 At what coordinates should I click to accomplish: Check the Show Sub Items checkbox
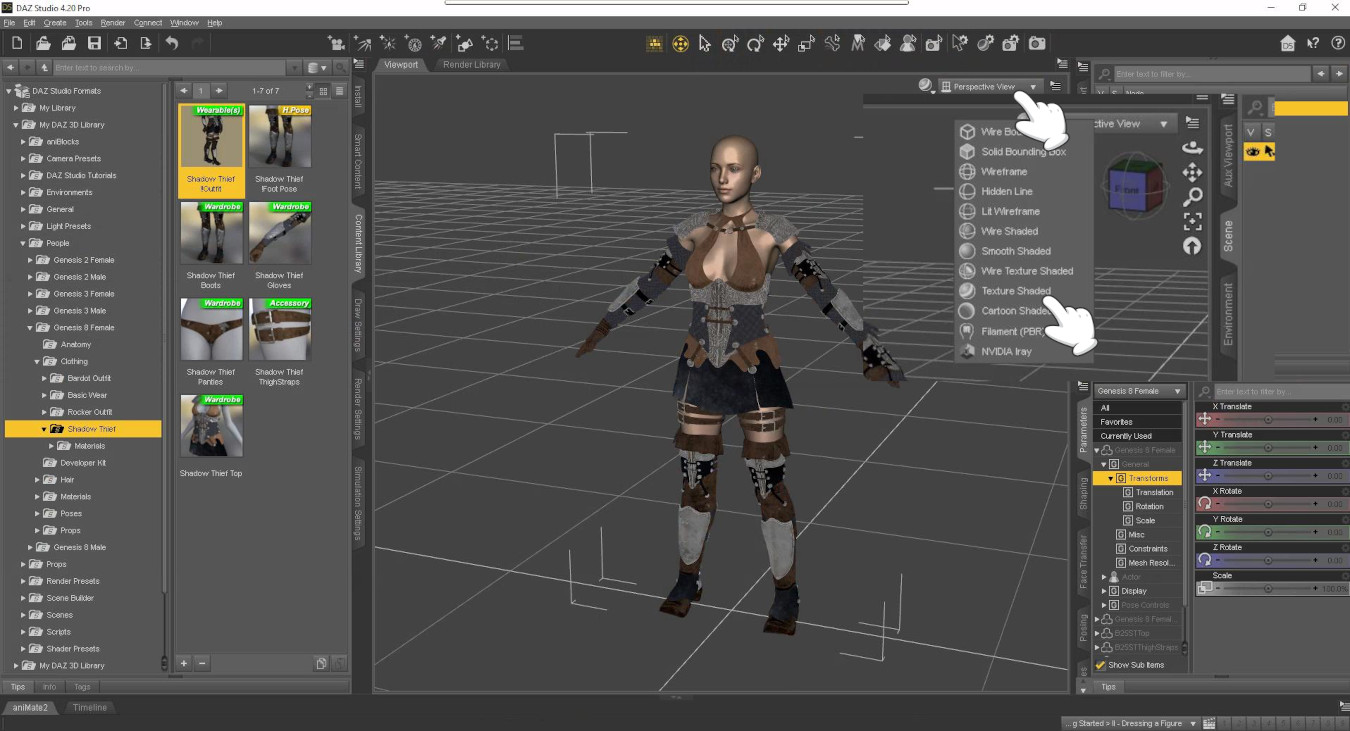1100,664
